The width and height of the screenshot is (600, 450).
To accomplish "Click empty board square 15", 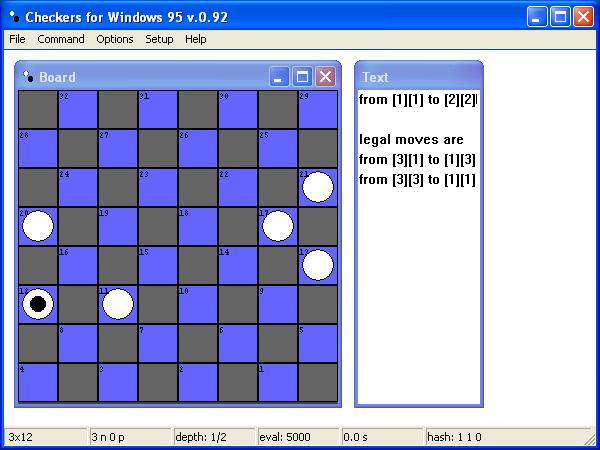I will [158, 266].
